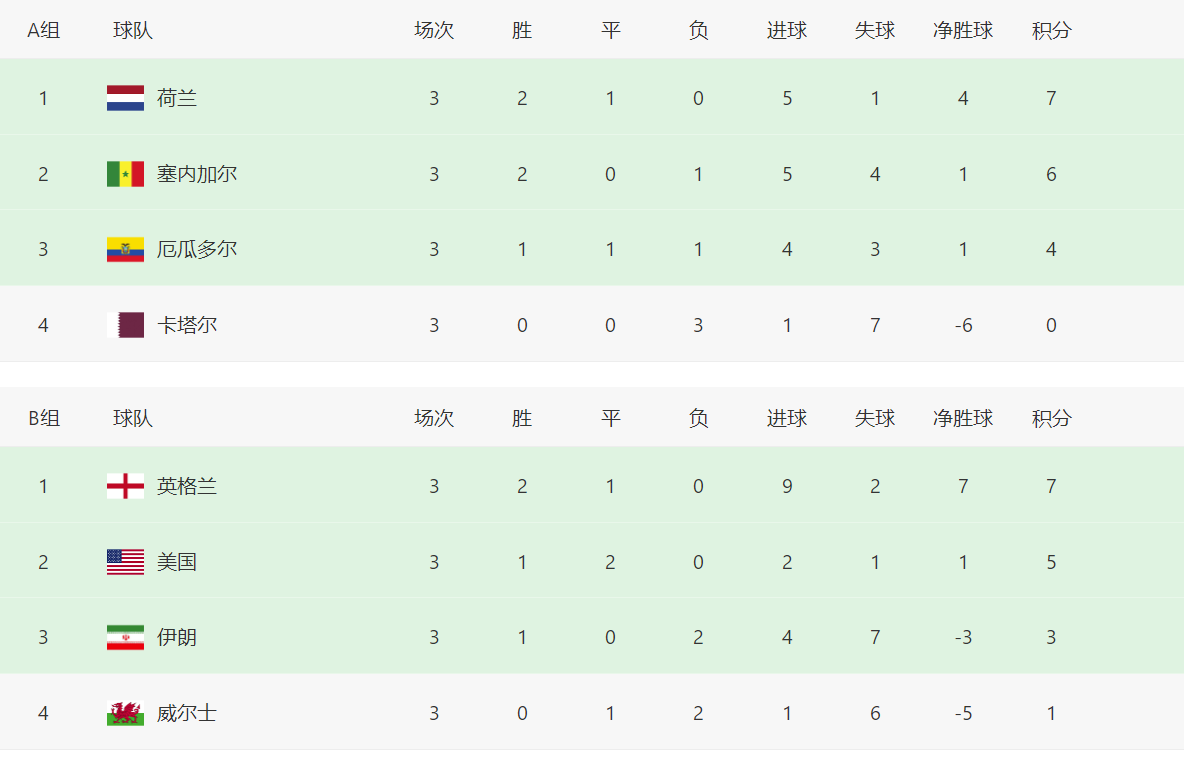Click the A组 group header label
Image resolution: width=1184 pixels, height=762 pixels.
43,30
